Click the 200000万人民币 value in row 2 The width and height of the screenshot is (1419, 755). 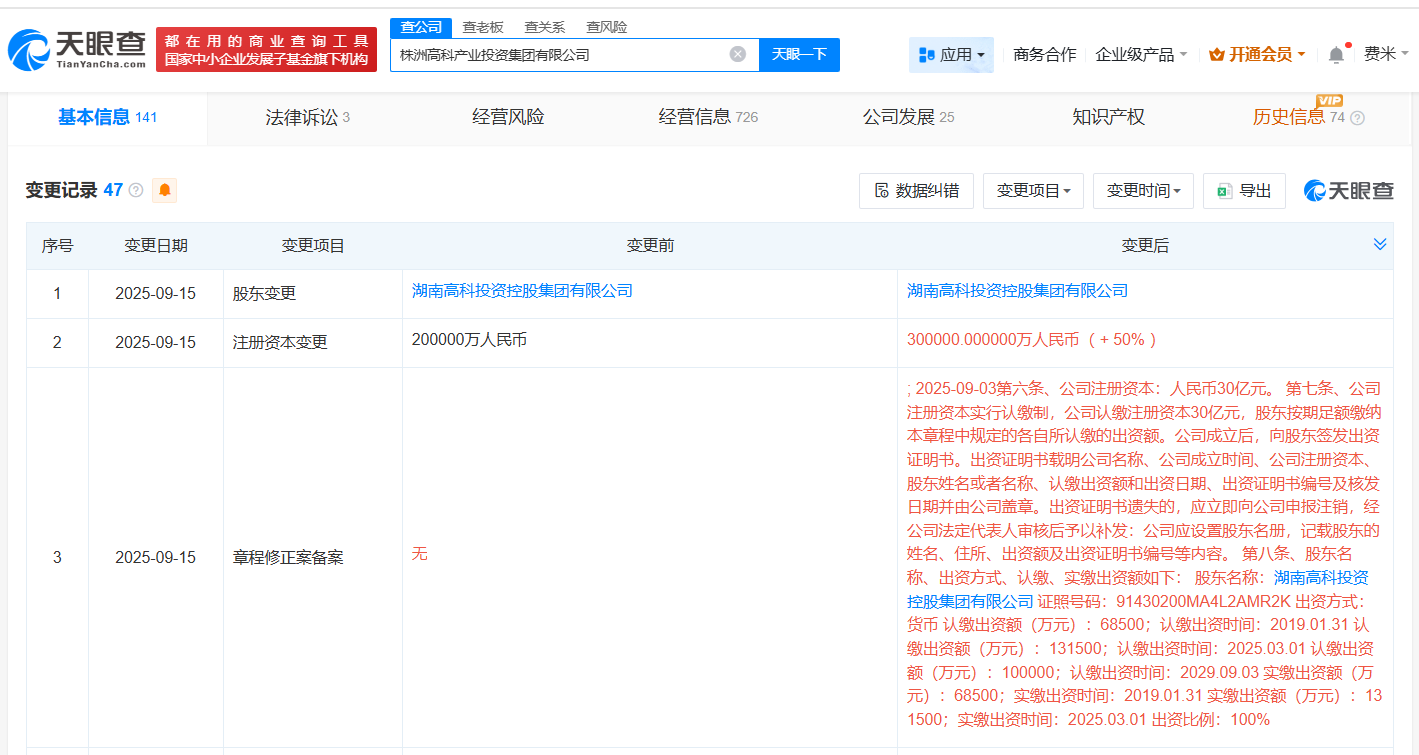coord(469,340)
